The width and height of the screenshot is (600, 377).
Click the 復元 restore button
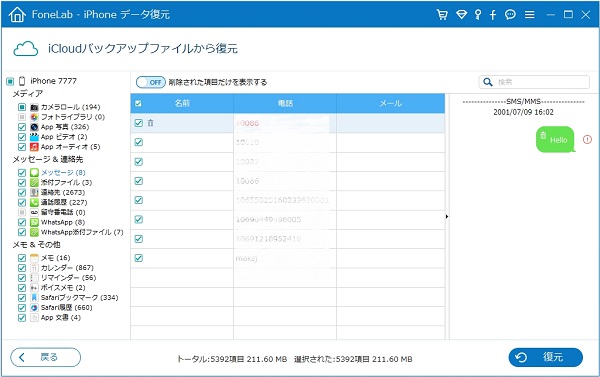coord(546,357)
